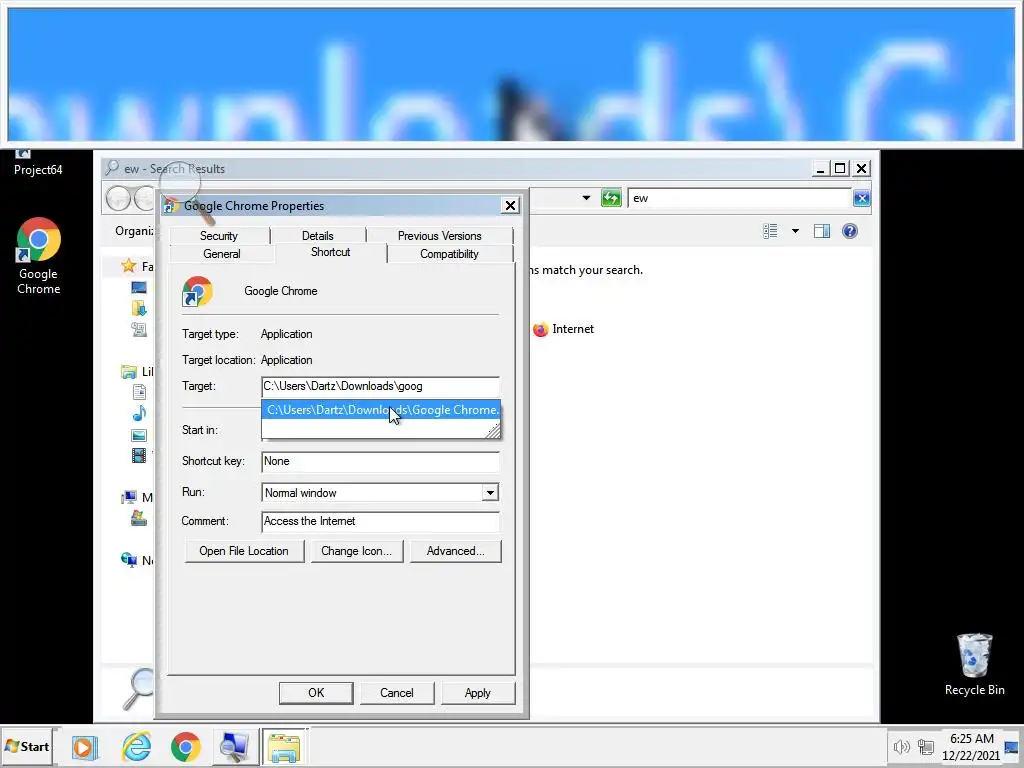Clear the Explorer search box with X
Image resolution: width=1024 pixels, height=768 pixels.
(861, 199)
